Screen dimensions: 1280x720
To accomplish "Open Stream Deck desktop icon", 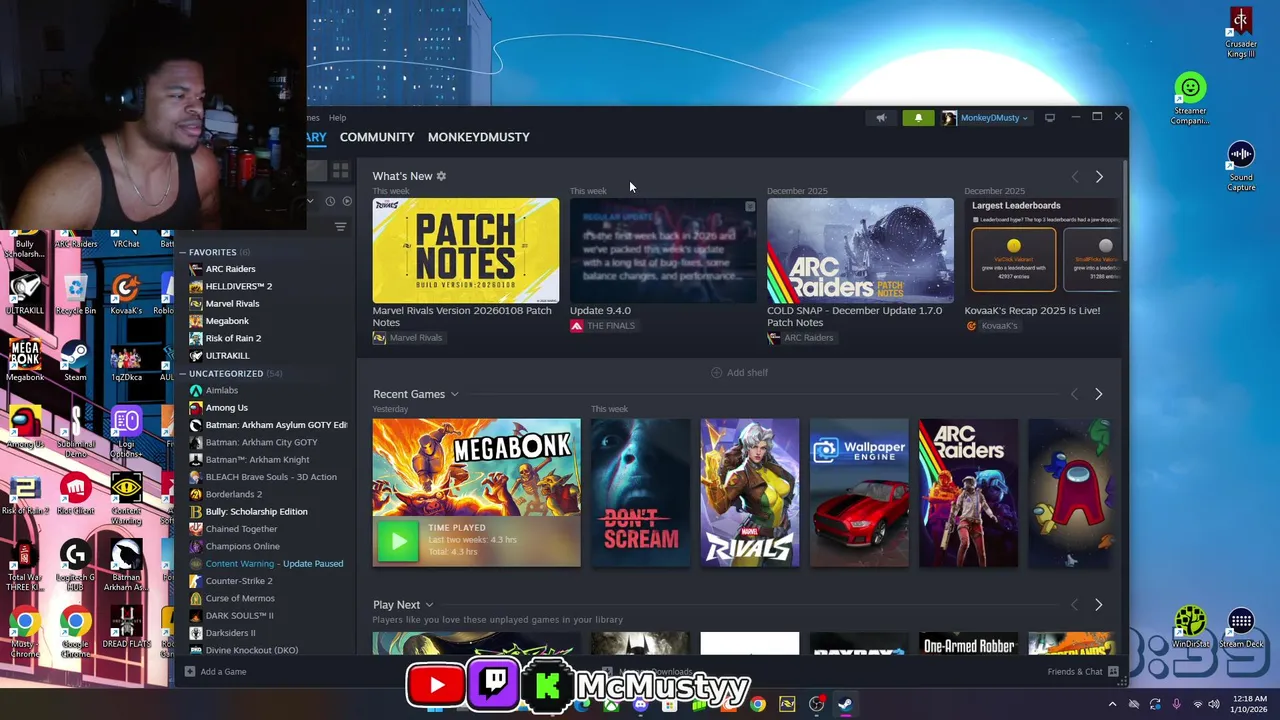I will (1241, 629).
